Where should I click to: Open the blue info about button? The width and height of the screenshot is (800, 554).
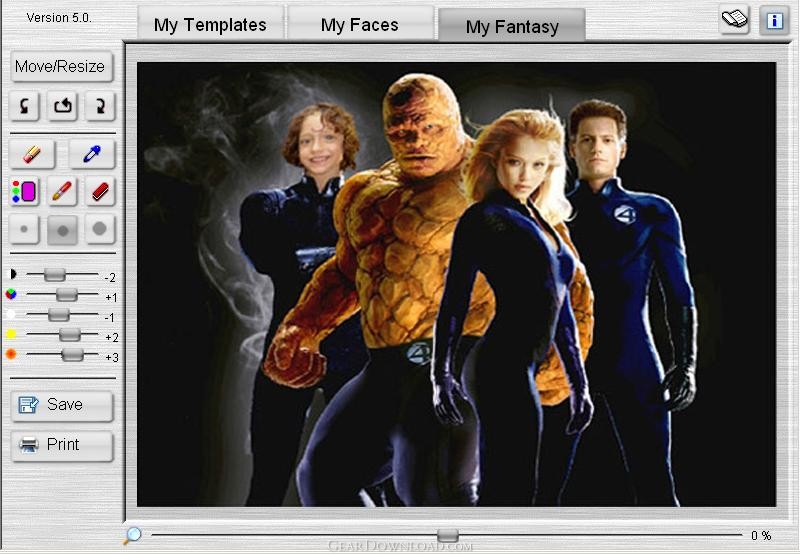pyautogui.click(x=774, y=19)
